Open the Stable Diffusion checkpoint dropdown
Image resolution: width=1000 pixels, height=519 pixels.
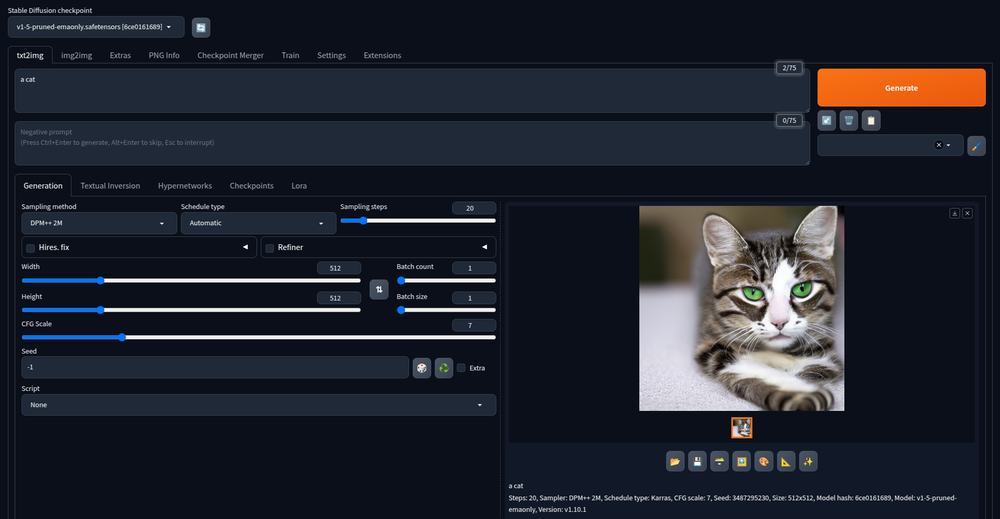click(x=96, y=27)
